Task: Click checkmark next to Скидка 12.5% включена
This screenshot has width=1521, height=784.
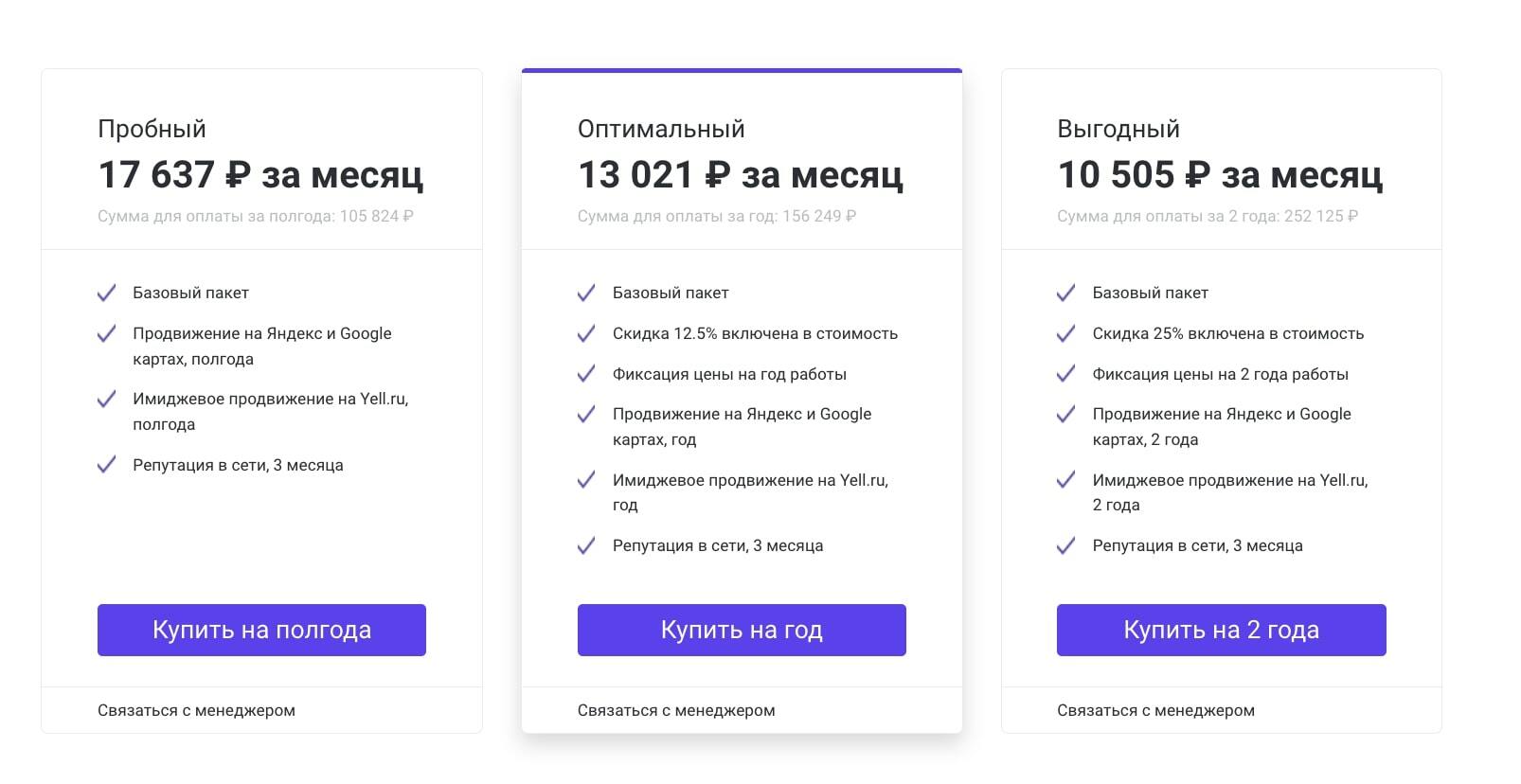Action: click(586, 333)
